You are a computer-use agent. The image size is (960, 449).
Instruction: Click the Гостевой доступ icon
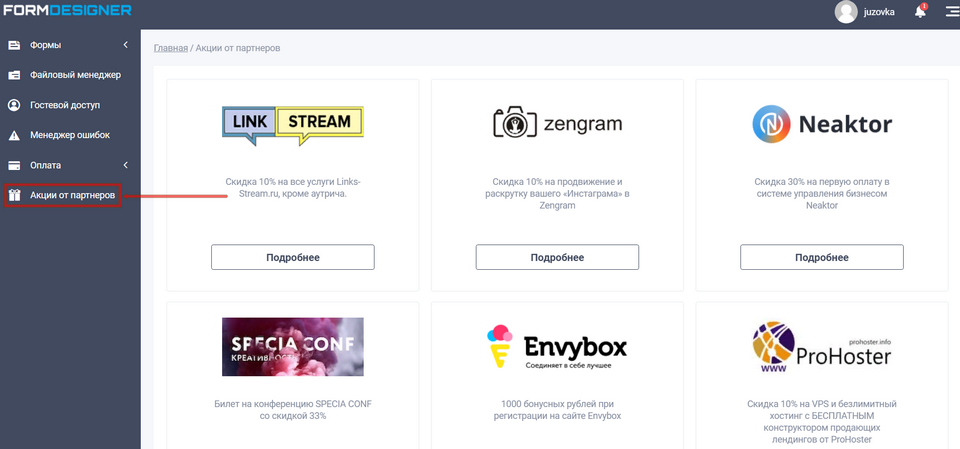point(14,105)
